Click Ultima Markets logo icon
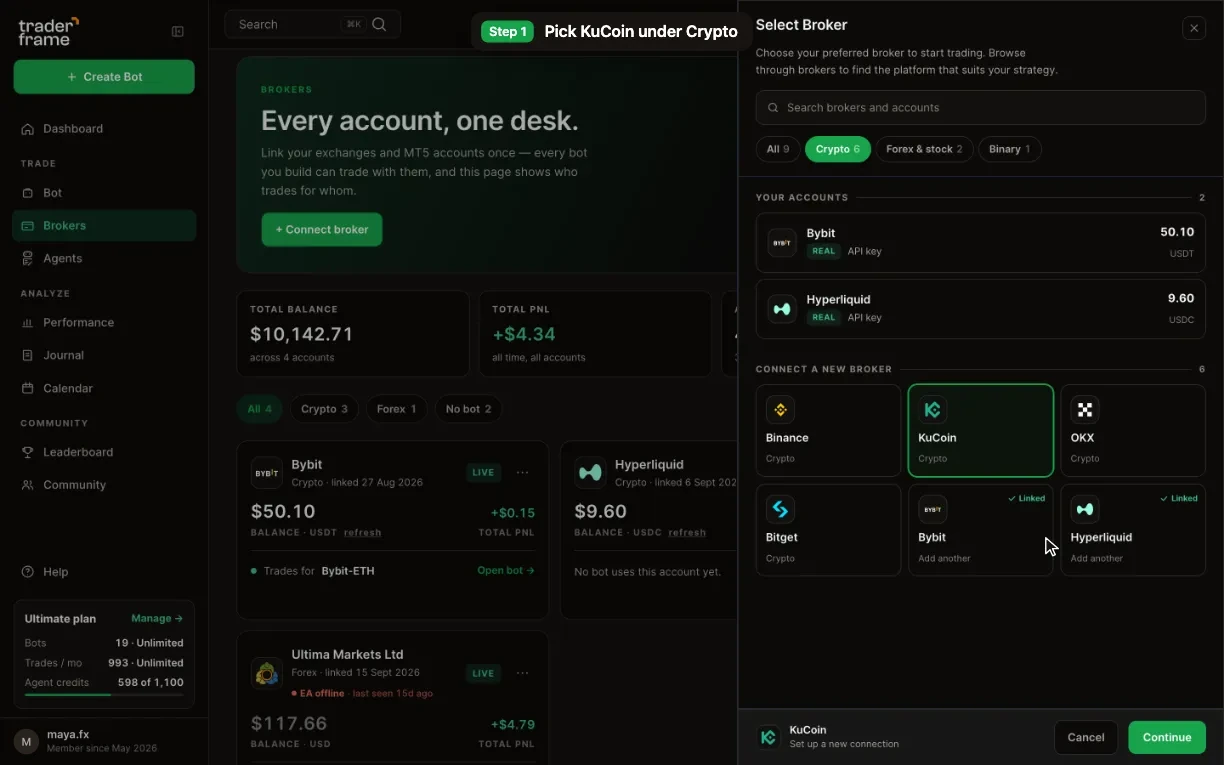1224x765 pixels. 266,673
